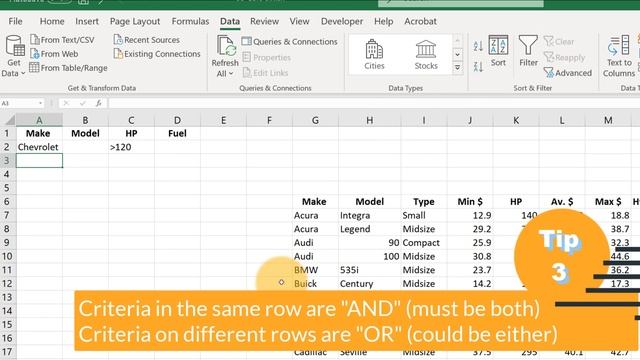Select row 2 header
This screenshot has width=640, height=360.
[x=7, y=147]
